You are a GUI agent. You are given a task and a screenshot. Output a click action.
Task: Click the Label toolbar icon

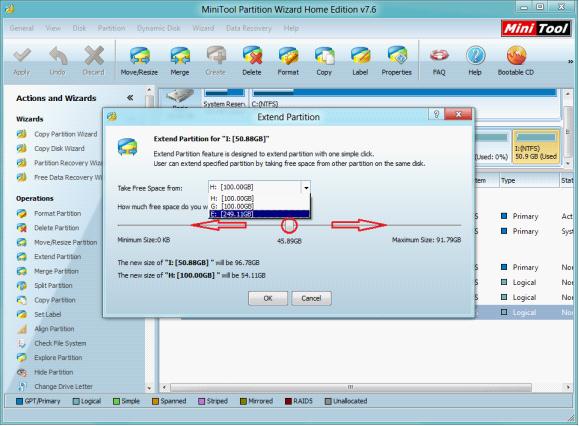[x=360, y=62]
